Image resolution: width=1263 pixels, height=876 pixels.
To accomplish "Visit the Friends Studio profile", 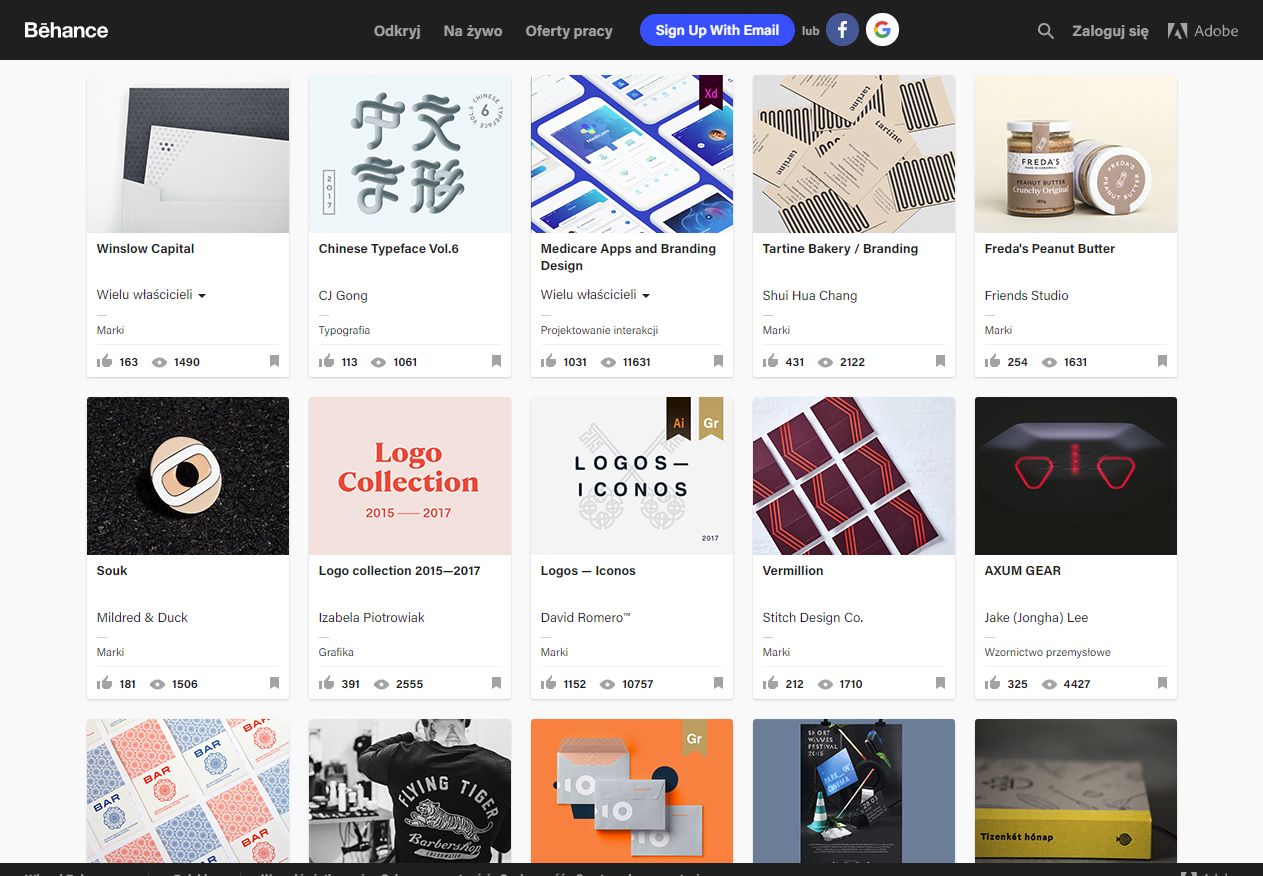I will tap(1027, 295).
